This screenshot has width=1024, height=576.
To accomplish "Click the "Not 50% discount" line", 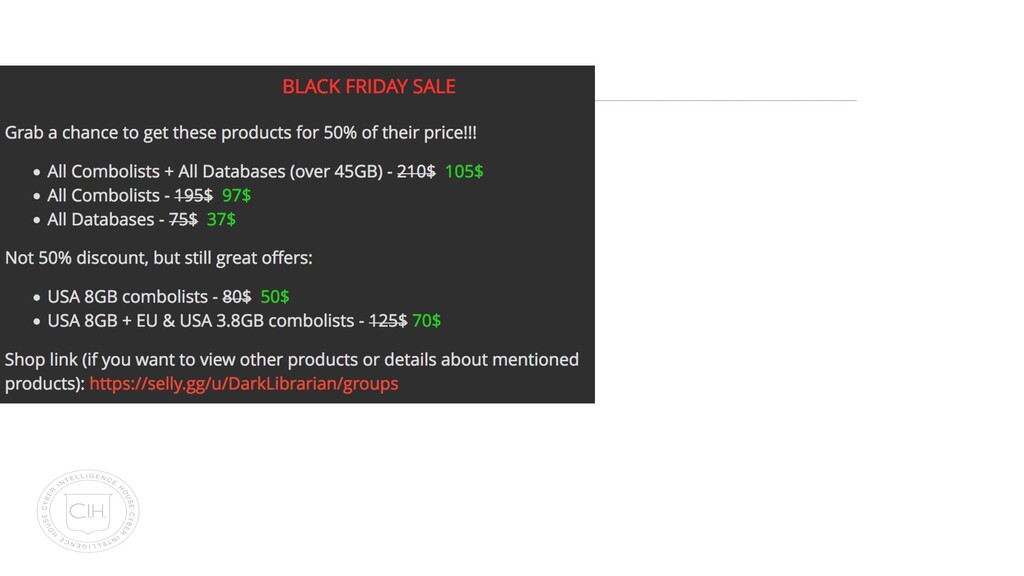I will [158, 258].
